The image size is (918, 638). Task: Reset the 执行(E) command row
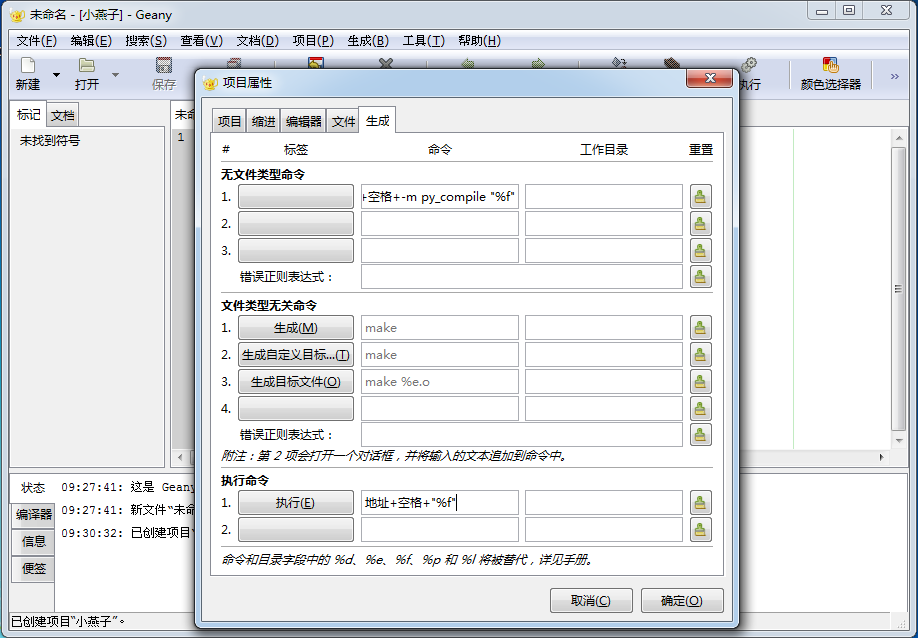tap(700, 503)
